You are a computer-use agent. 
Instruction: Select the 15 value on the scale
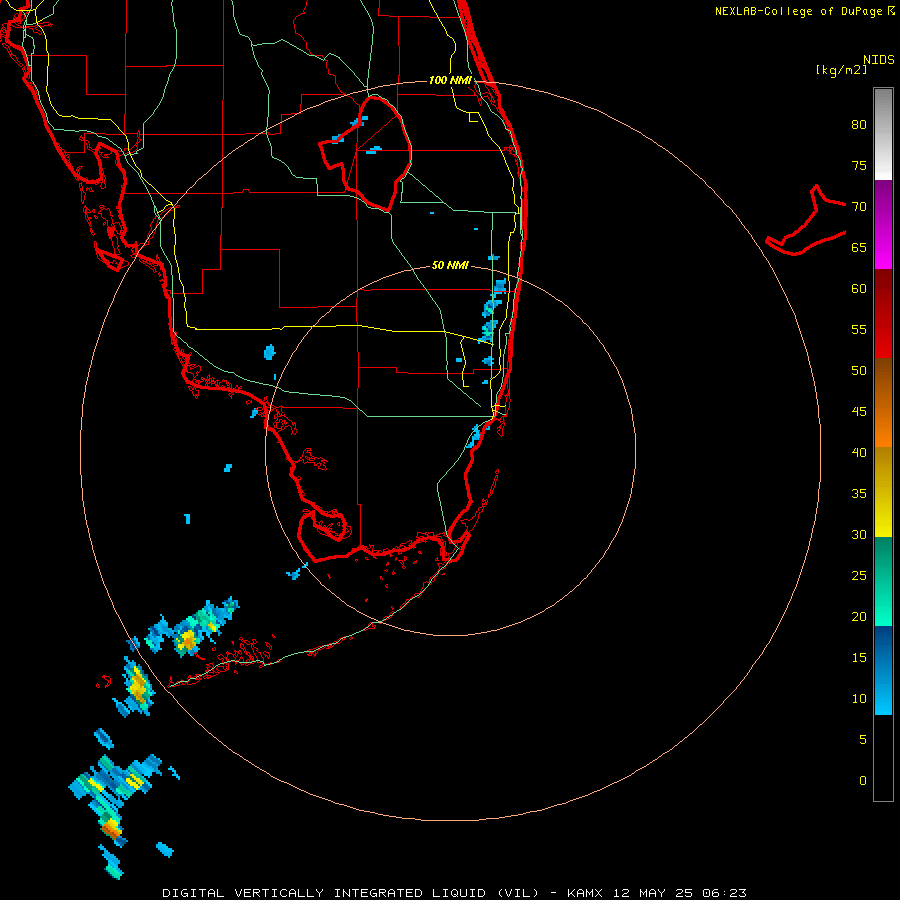coord(859,658)
